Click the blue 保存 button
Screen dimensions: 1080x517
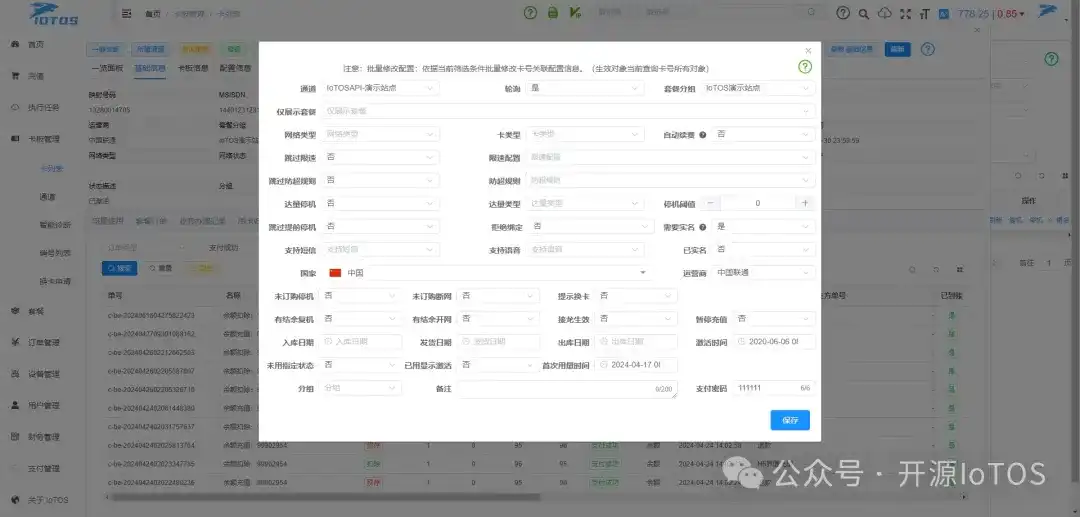tap(790, 420)
